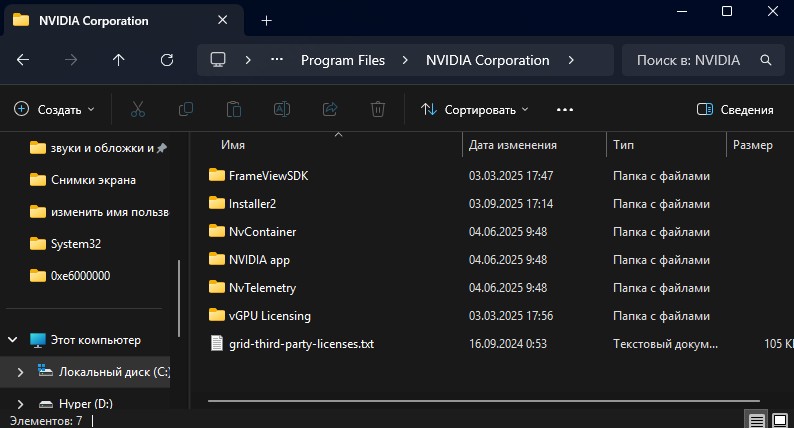Open the Сортировать dropdown menu
This screenshot has width=794, height=428.
474,109
